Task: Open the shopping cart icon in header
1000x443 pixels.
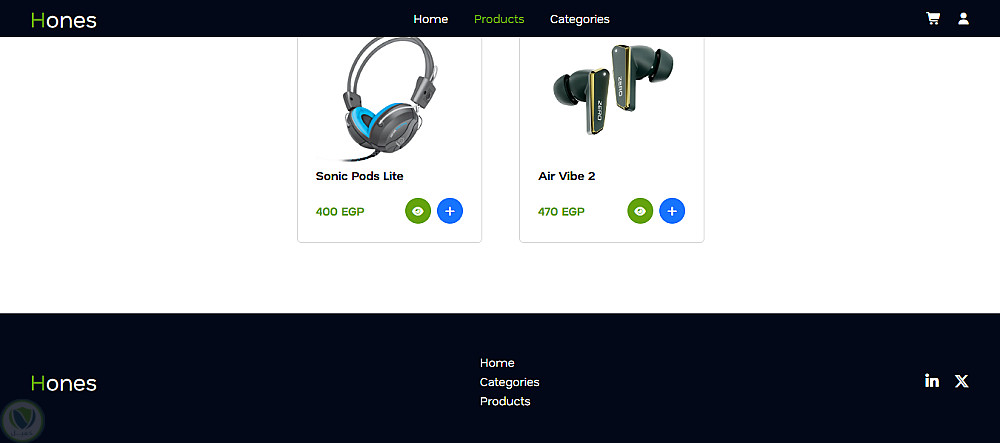Action: tap(932, 18)
